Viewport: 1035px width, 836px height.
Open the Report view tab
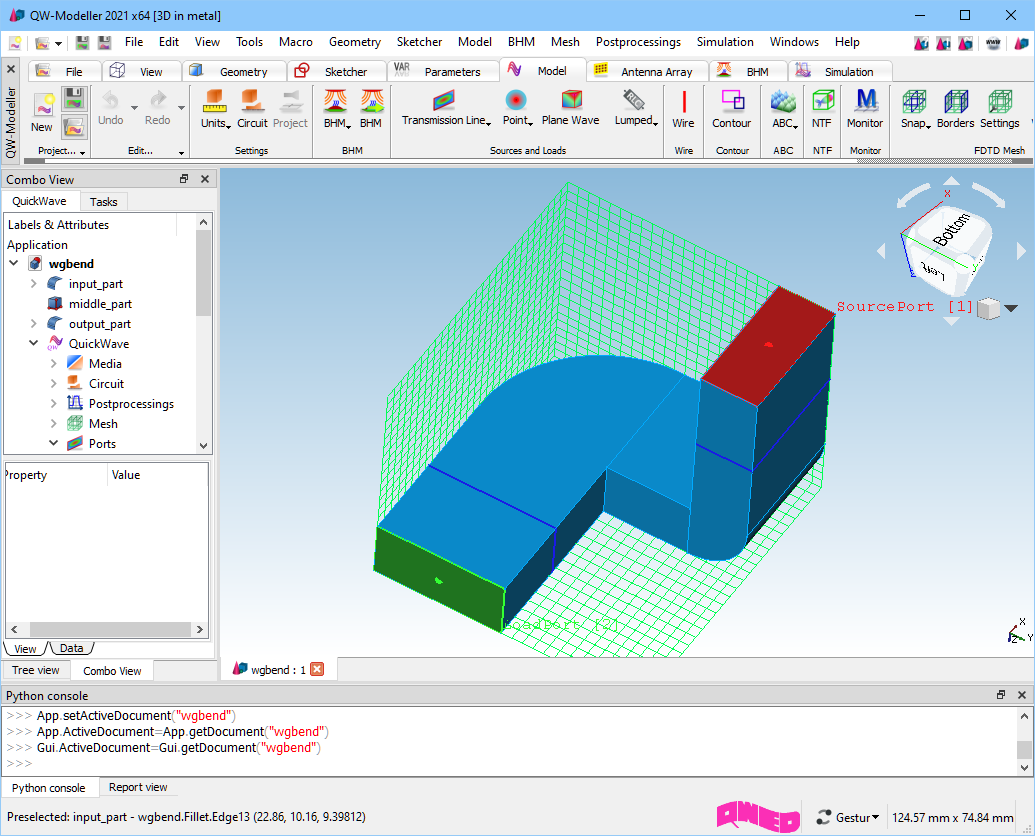pyautogui.click(x=138, y=787)
